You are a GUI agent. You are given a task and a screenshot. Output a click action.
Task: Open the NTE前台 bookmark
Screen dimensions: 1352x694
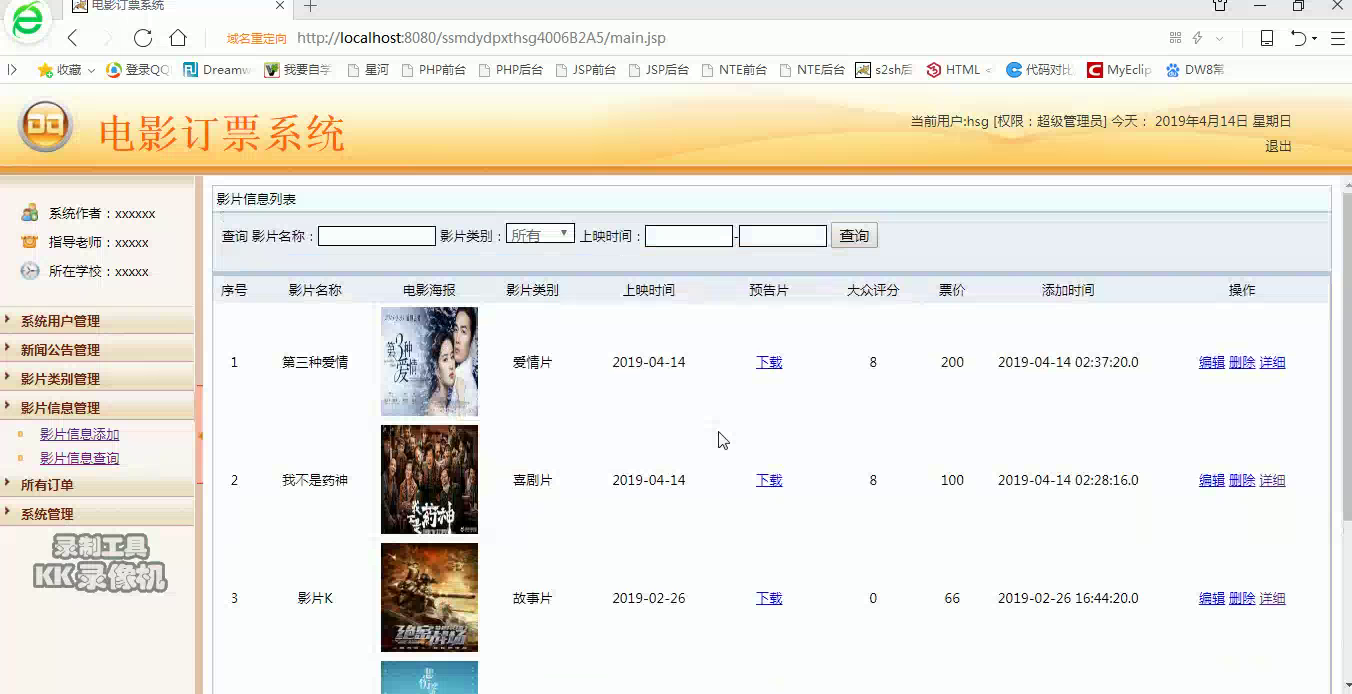click(x=735, y=70)
